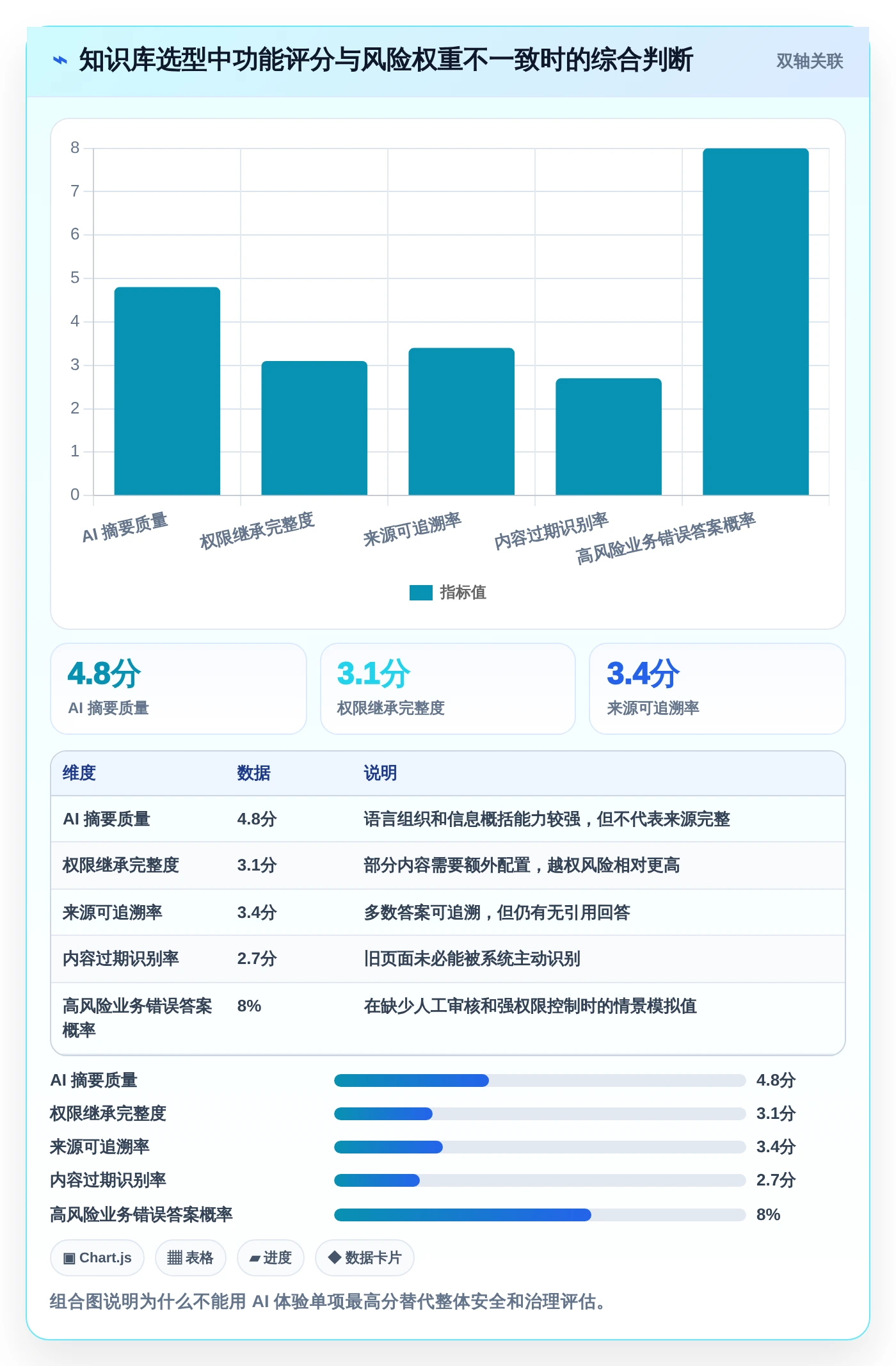
Task: Click the lightning bolt icon beside the title
Action: 60,61
